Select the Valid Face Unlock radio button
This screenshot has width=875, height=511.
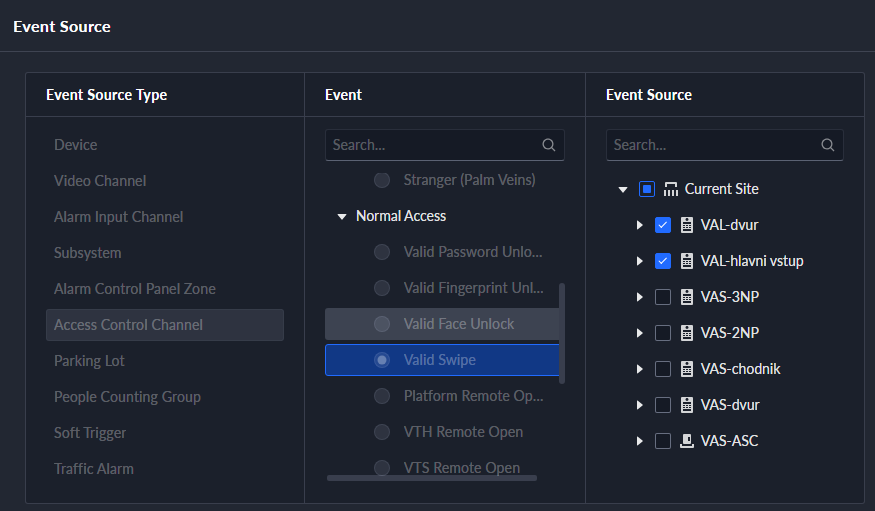click(382, 324)
